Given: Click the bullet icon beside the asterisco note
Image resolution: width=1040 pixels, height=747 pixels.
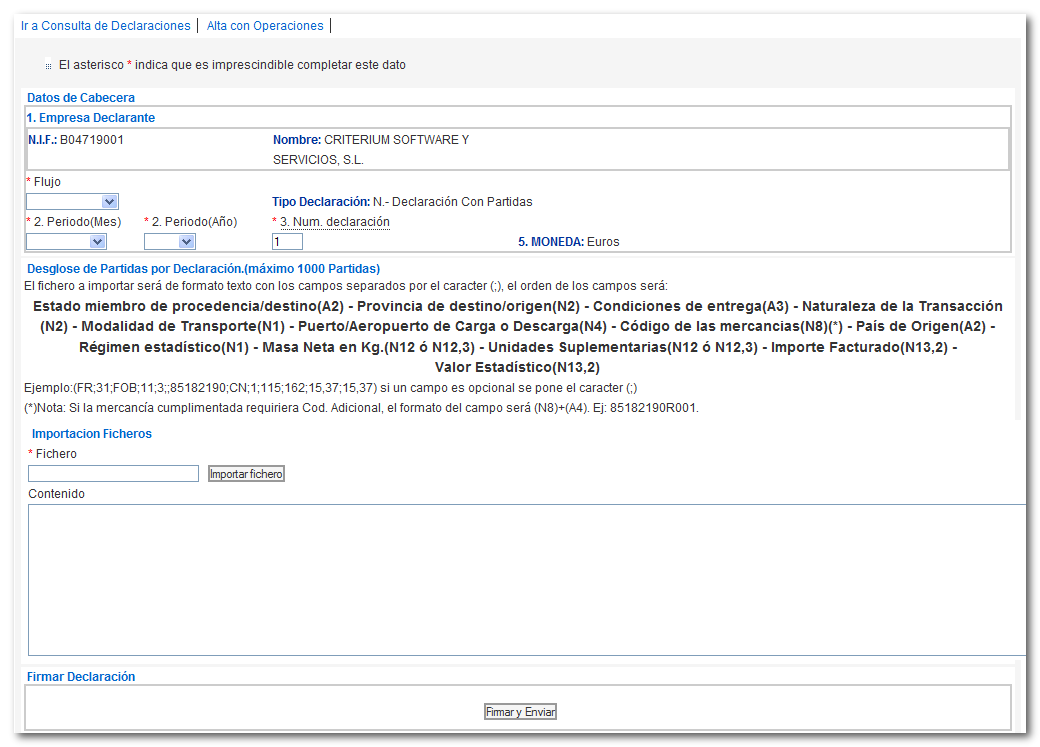Looking at the screenshot, I should (x=48, y=66).
